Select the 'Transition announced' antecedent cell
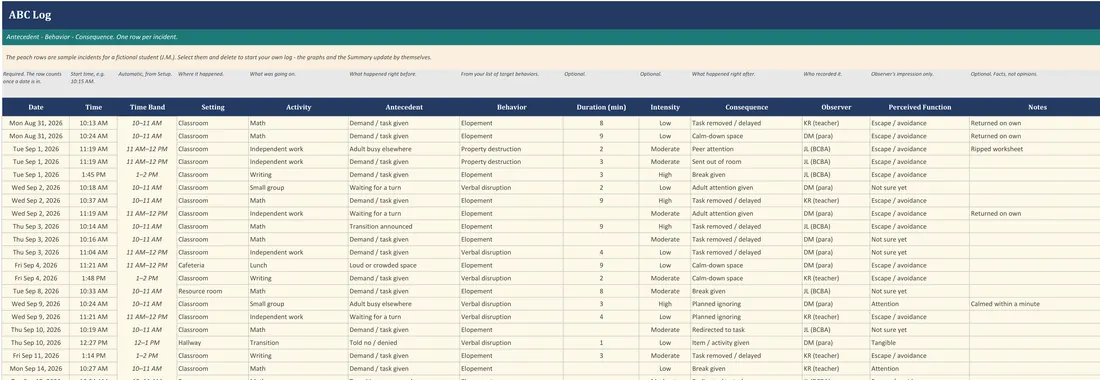1100x380 pixels. pos(403,226)
